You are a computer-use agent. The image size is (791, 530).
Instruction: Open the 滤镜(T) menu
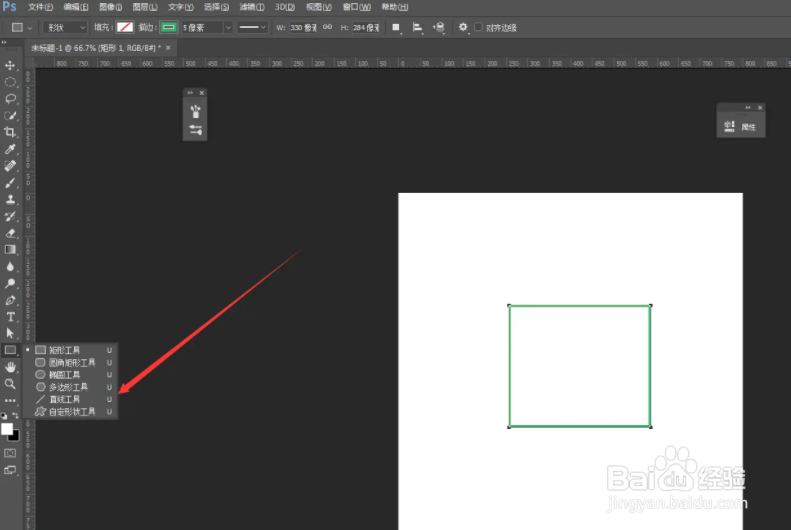click(x=252, y=7)
